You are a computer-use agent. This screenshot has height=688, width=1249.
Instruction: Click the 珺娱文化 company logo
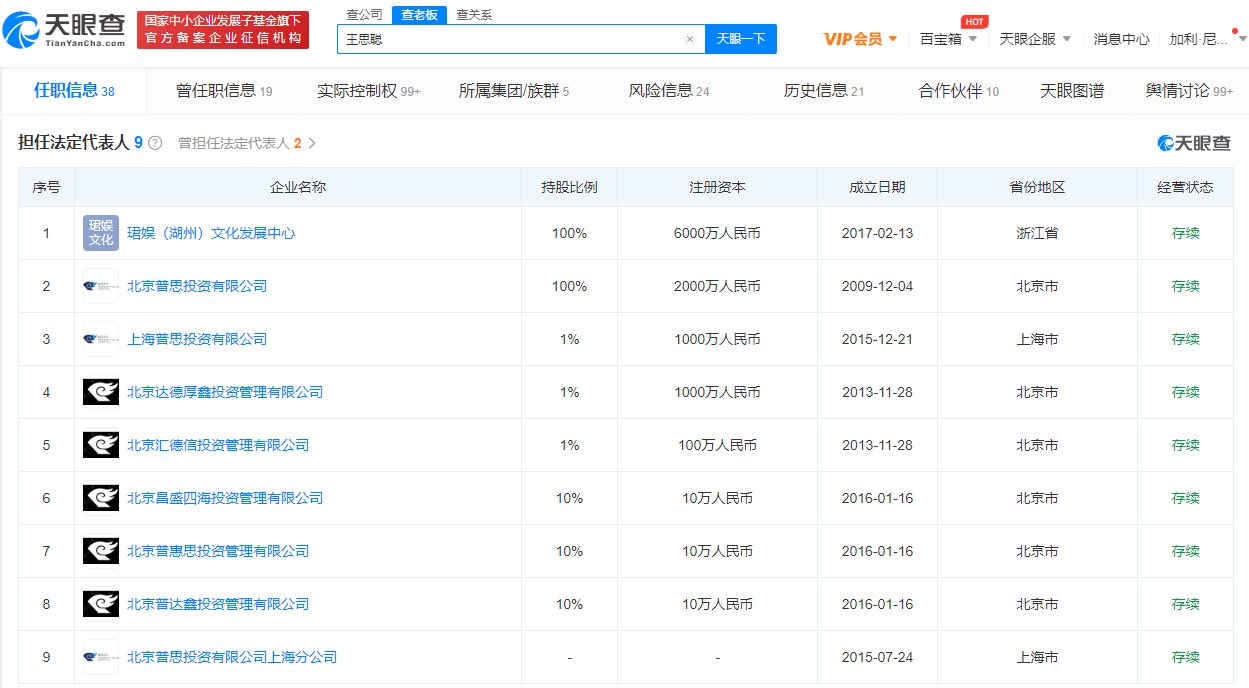(101, 233)
